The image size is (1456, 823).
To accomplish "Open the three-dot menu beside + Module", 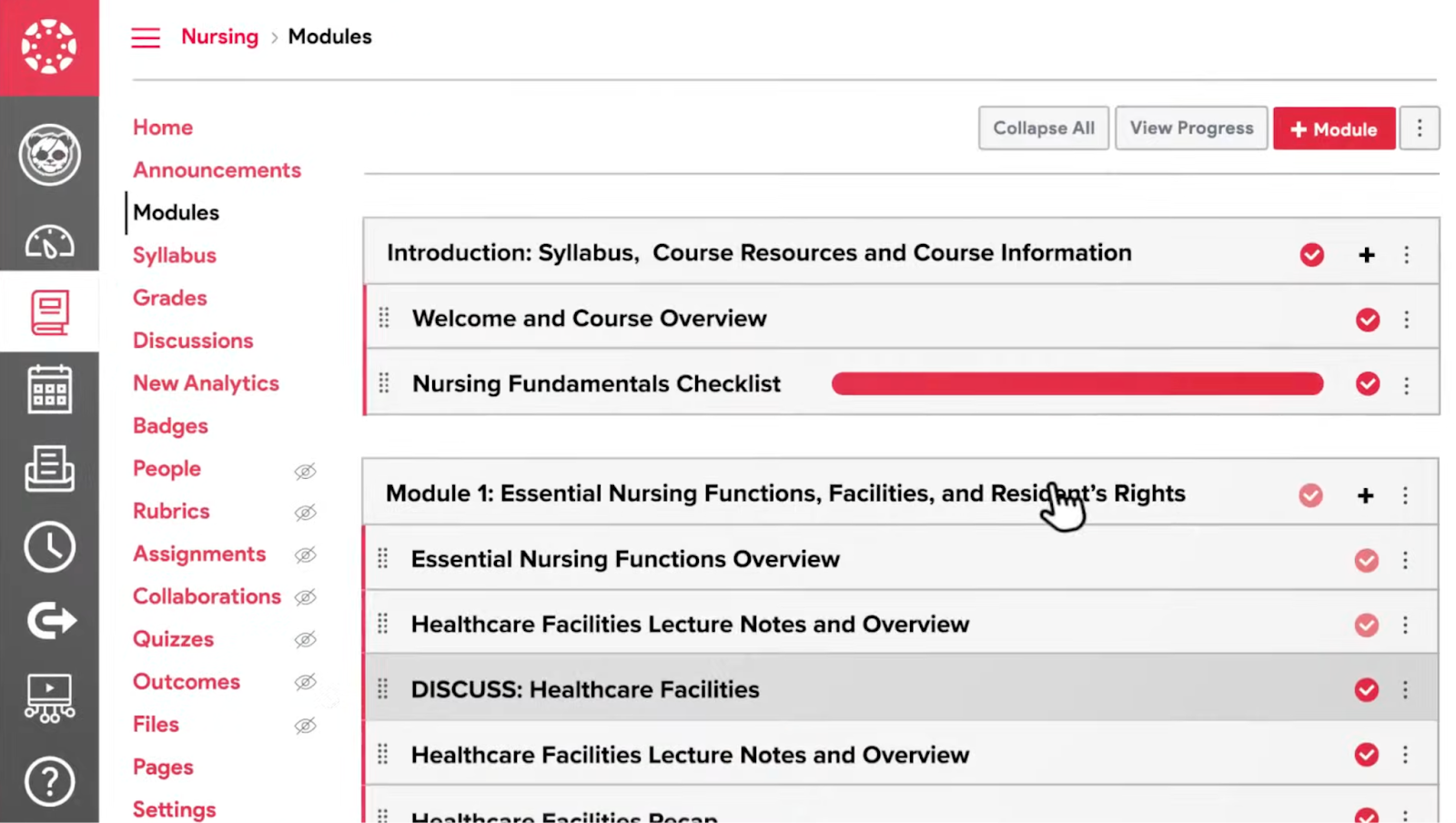I will click(x=1420, y=128).
